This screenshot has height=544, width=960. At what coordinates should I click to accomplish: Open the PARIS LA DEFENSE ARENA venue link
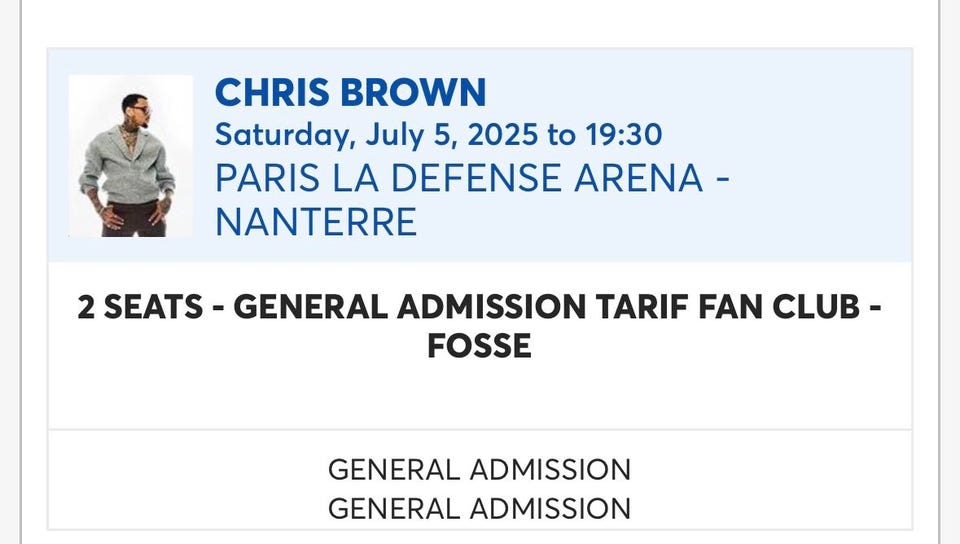click(x=459, y=178)
